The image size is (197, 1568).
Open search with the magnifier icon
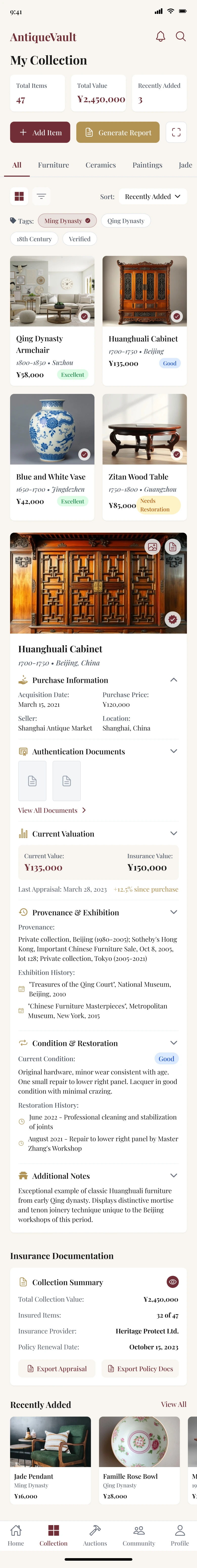tap(181, 37)
